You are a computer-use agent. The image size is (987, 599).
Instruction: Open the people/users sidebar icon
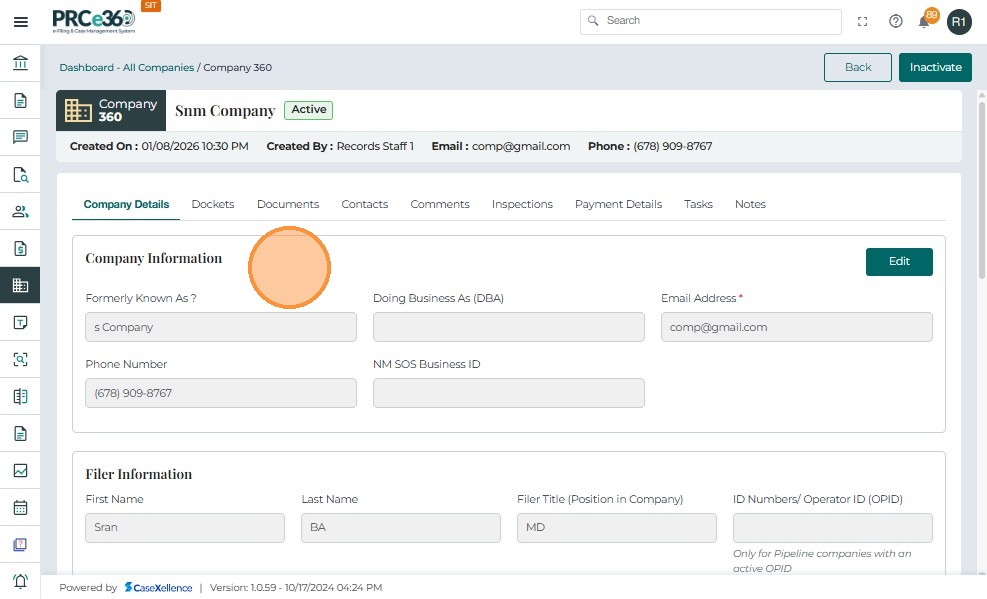pos(20,211)
